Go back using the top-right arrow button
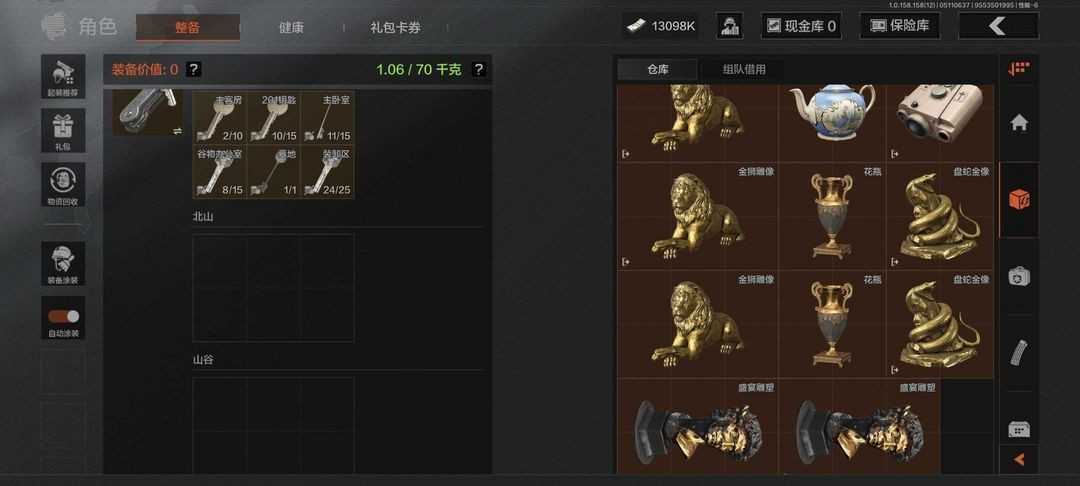The height and width of the screenshot is (486, 1080). coord(998,26)
